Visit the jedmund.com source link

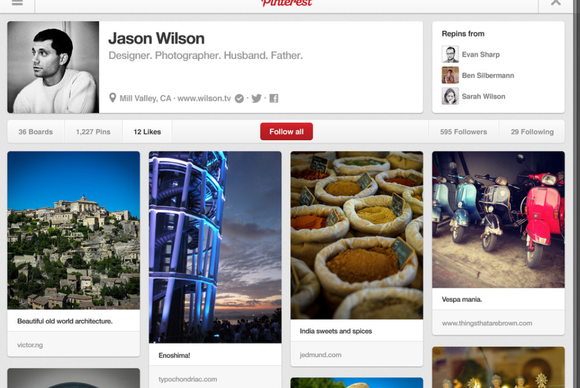(x=320, y=355)
